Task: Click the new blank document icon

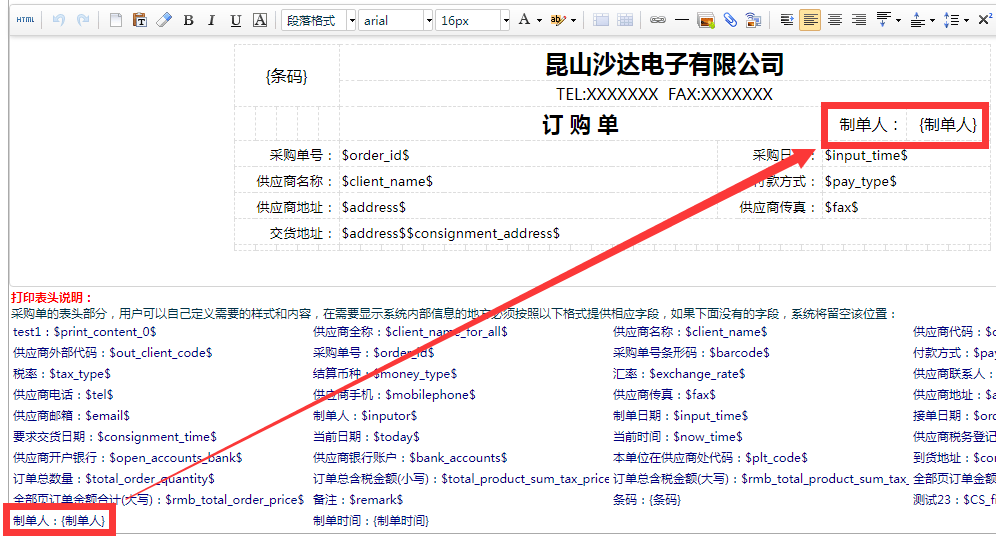Action: coord(116,20)
